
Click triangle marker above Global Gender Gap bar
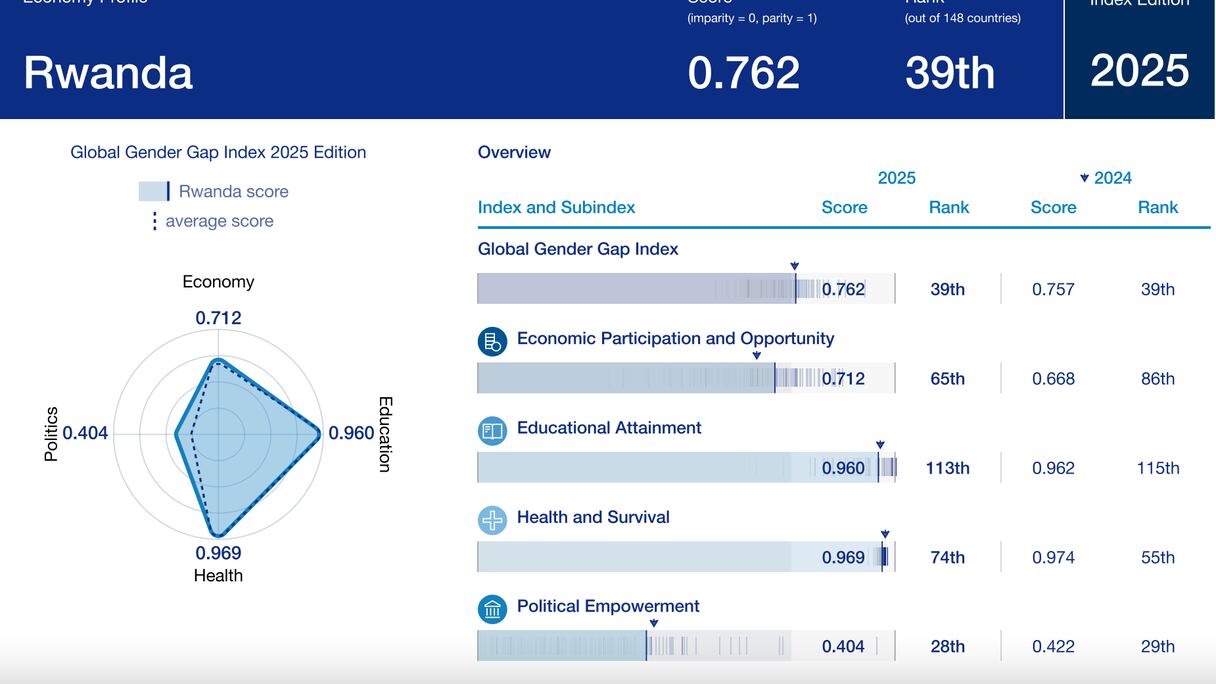pos(794,266)
